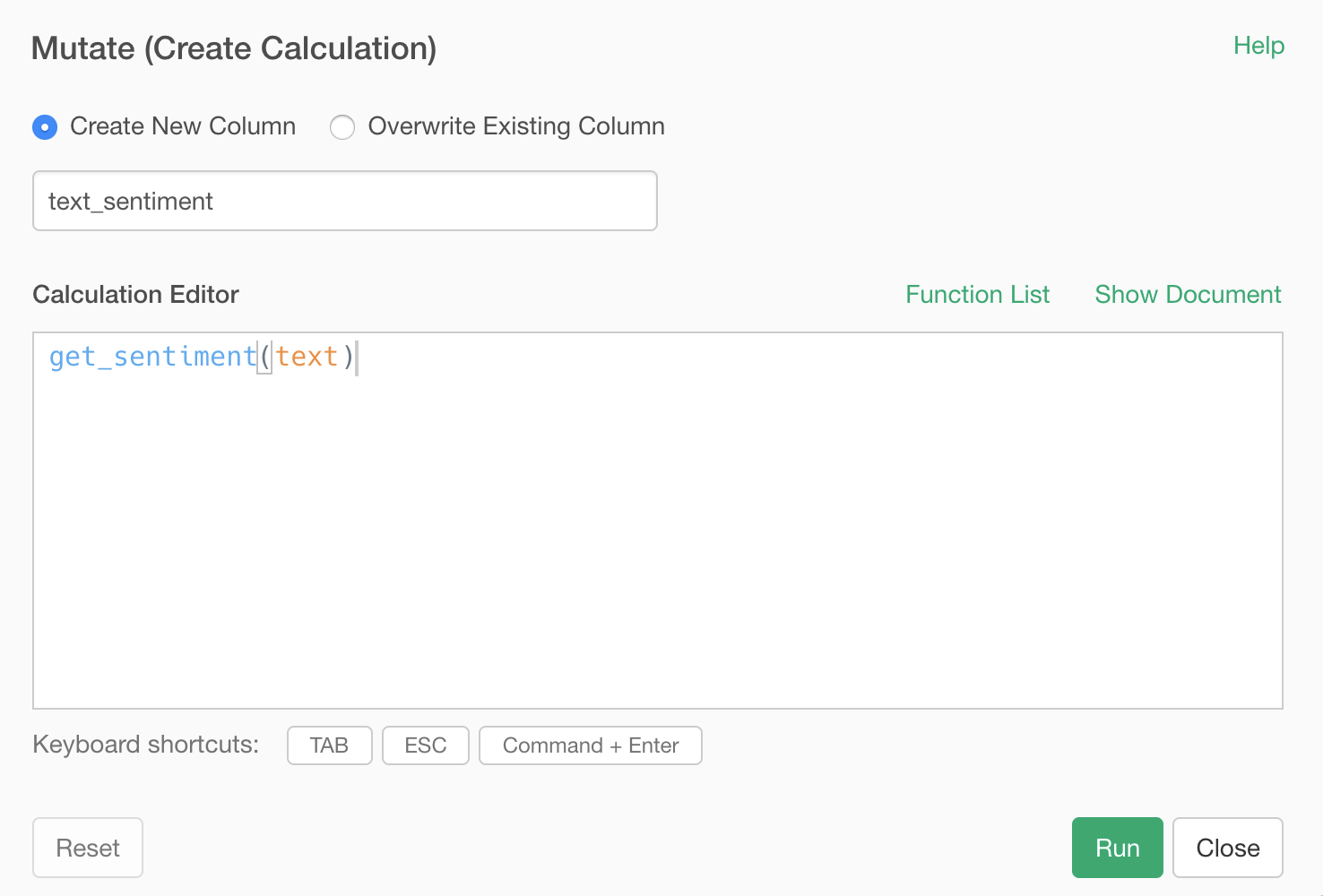This screenshot has height=896, width=1323.
Task: Reset the calculation with Reset button
Action: [88, 848]
